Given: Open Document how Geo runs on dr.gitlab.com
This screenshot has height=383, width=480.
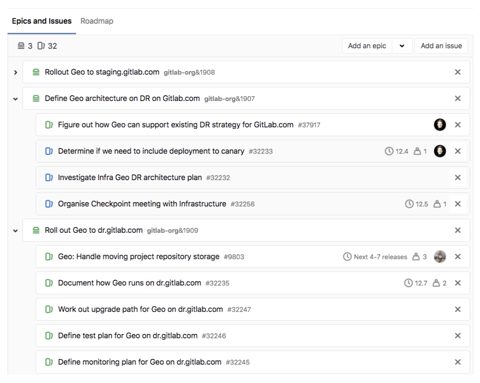Looking at the screenshot, I should [129, 283].
